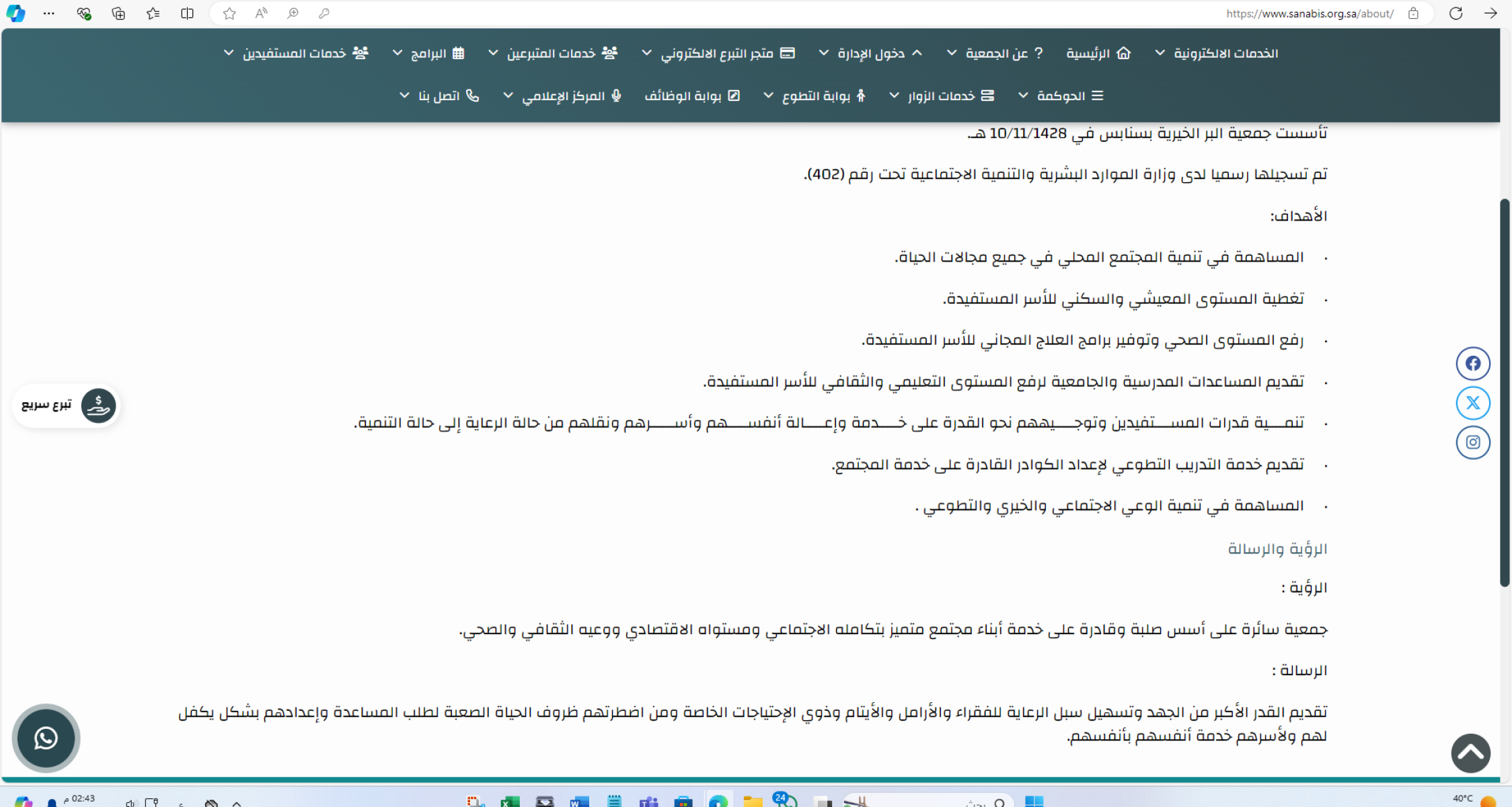1512x807 pixels.
Task: Add this page to favorites with the star icon
Action: click(229, 13)
